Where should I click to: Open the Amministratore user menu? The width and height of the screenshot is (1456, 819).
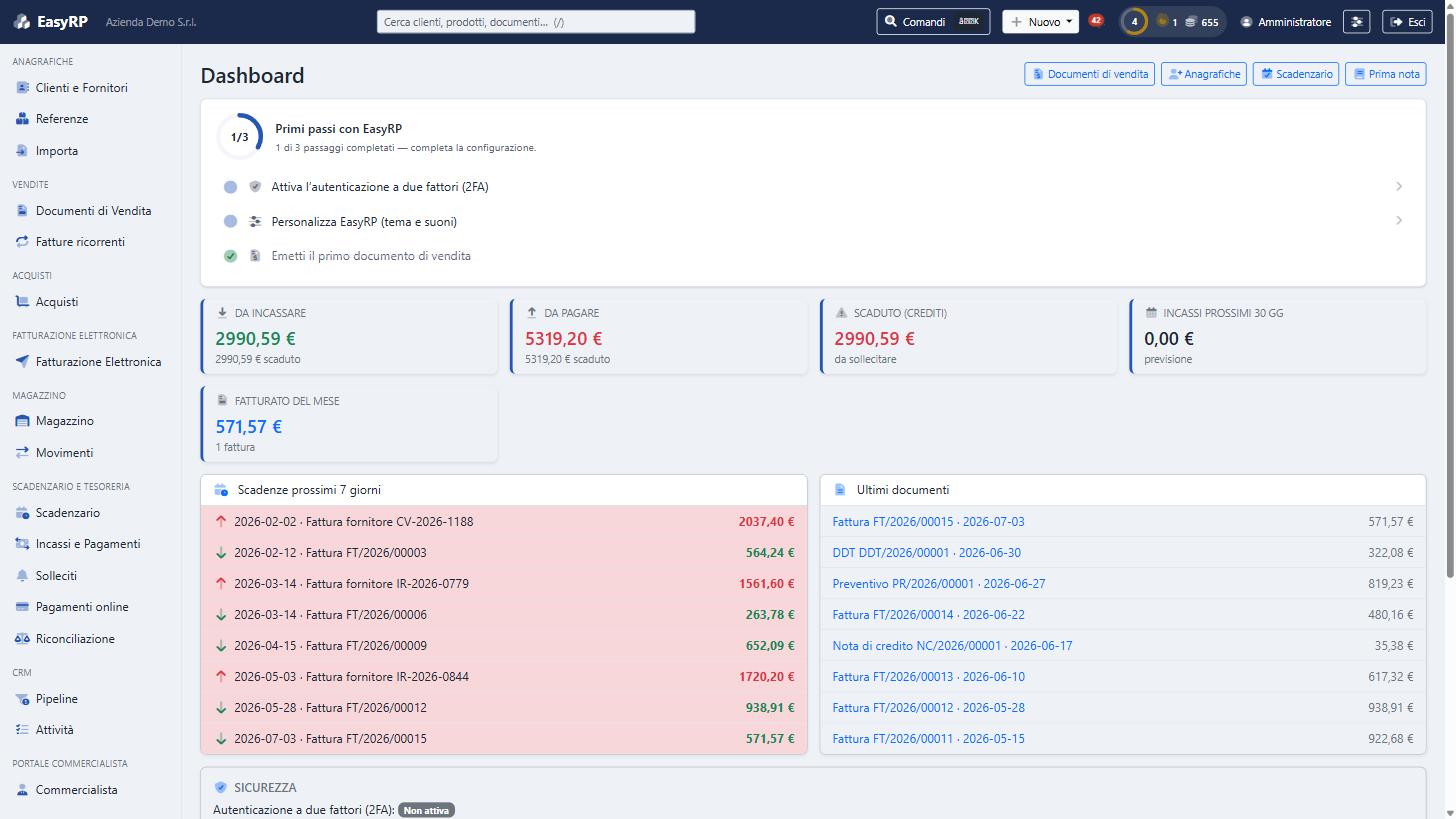[1286, 22]
